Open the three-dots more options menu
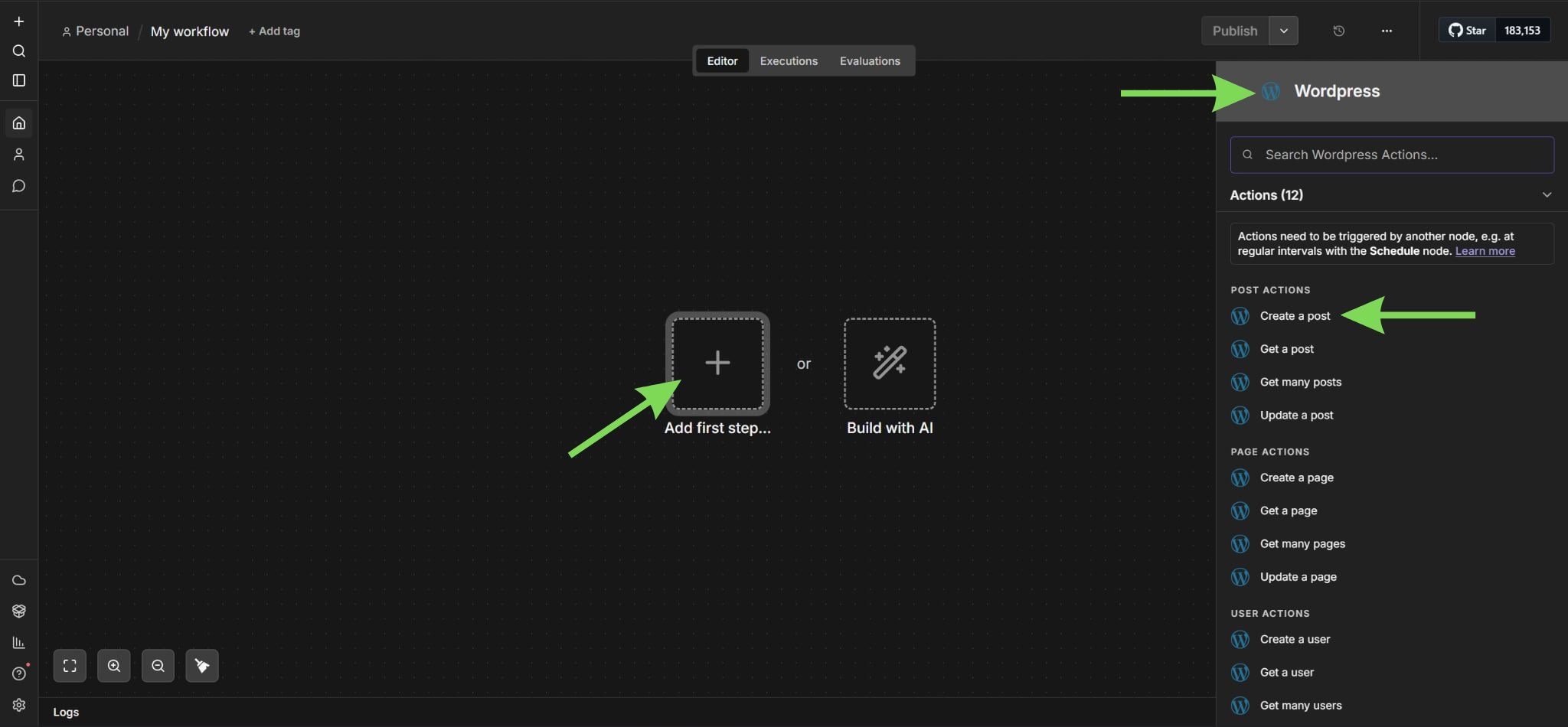Viewport: 1568px width, 727px height. tap(1387, 31)
